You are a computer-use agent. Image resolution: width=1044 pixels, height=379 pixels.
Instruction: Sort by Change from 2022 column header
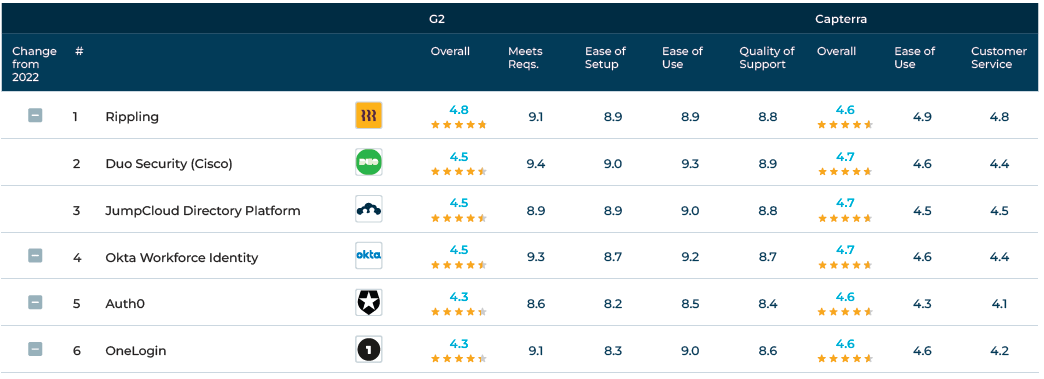tap(34, 64)
